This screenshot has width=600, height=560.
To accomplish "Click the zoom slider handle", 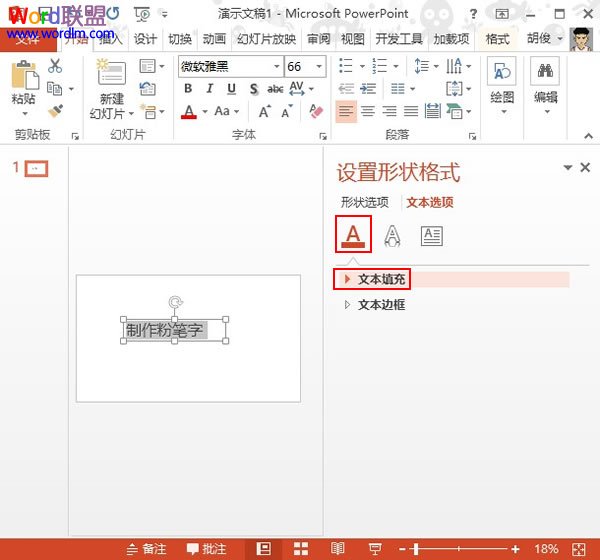I will click(416, 549).
